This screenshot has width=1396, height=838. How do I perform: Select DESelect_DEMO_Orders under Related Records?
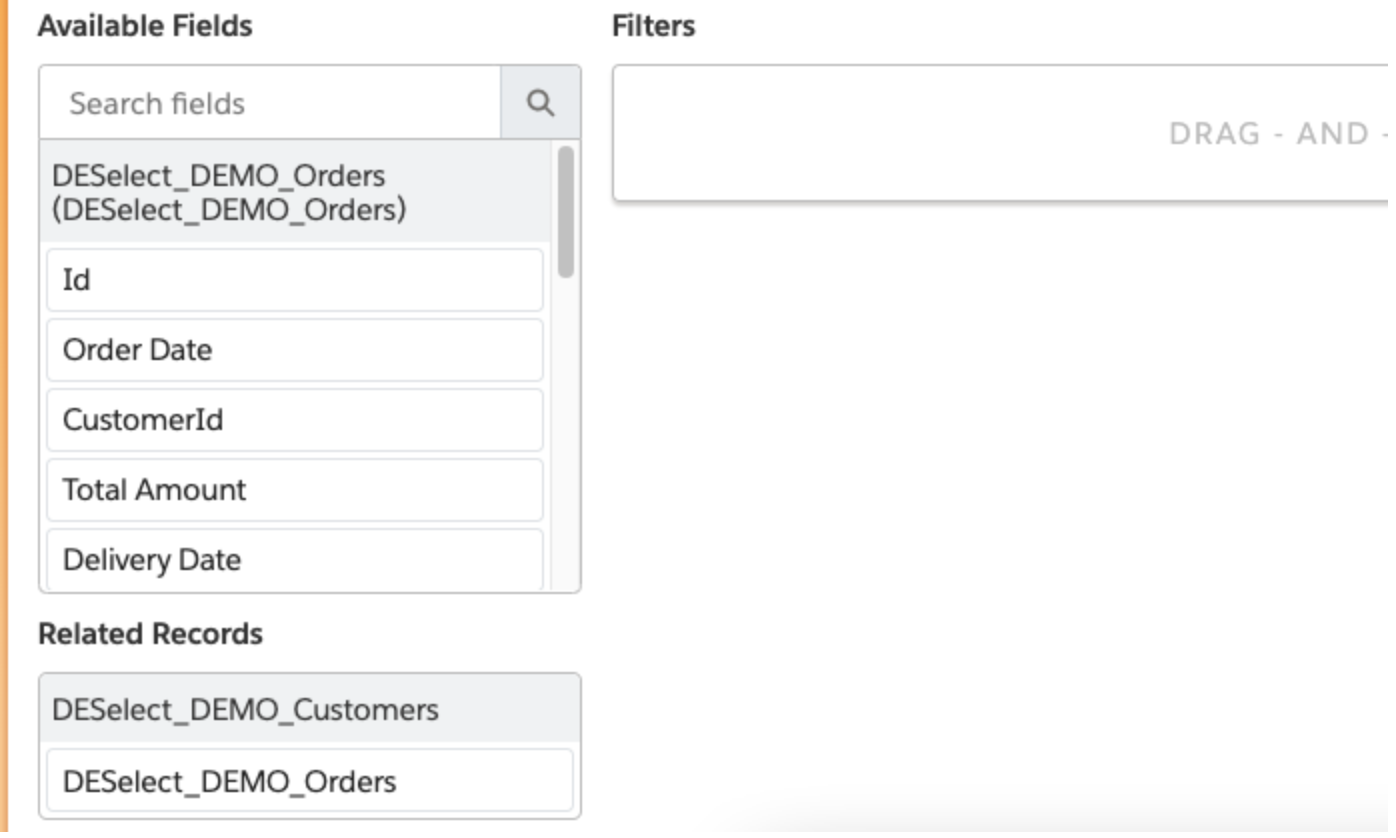point(310,781)
